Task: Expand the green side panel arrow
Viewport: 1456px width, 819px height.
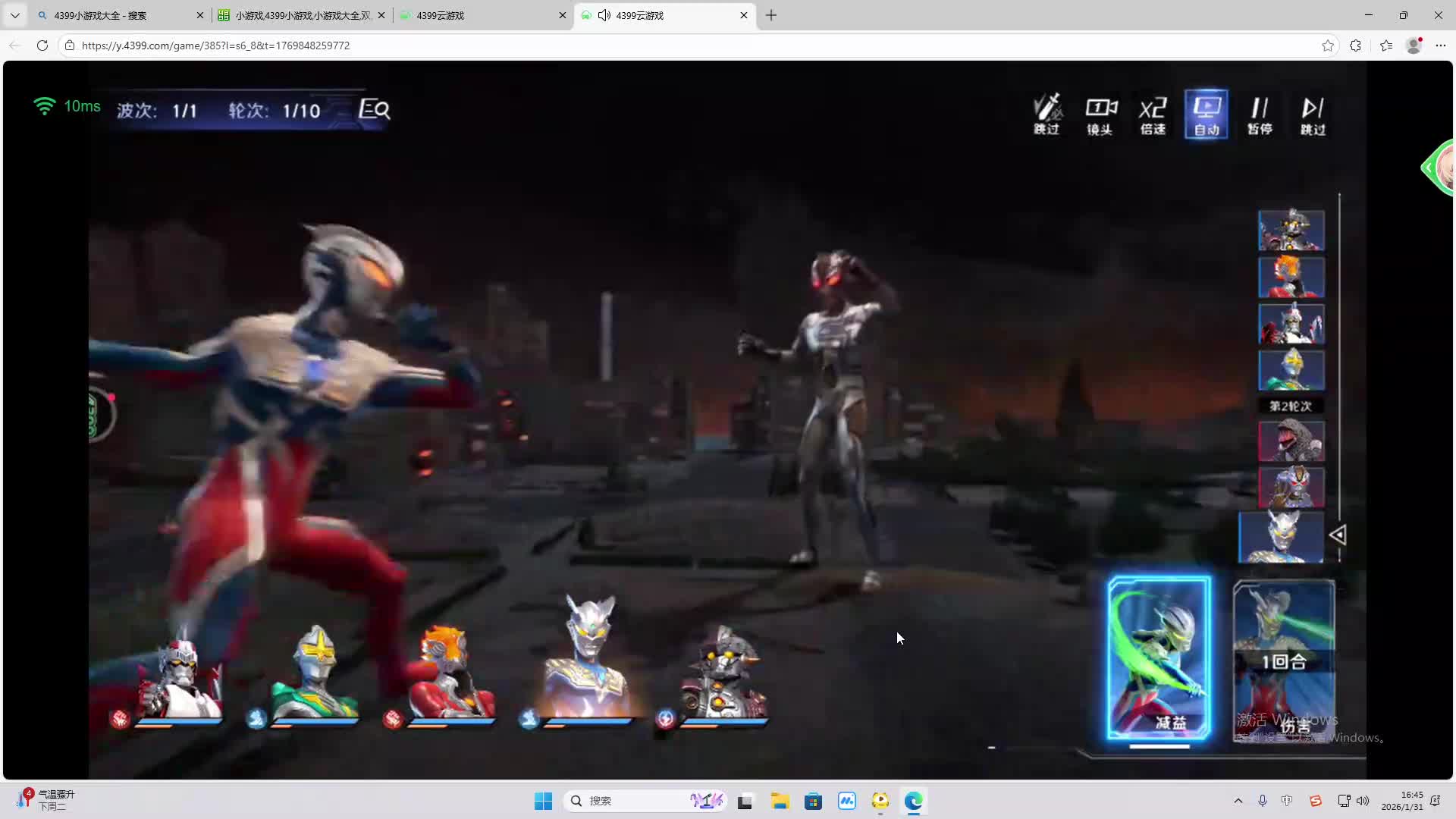Action: coord(1430,168)
